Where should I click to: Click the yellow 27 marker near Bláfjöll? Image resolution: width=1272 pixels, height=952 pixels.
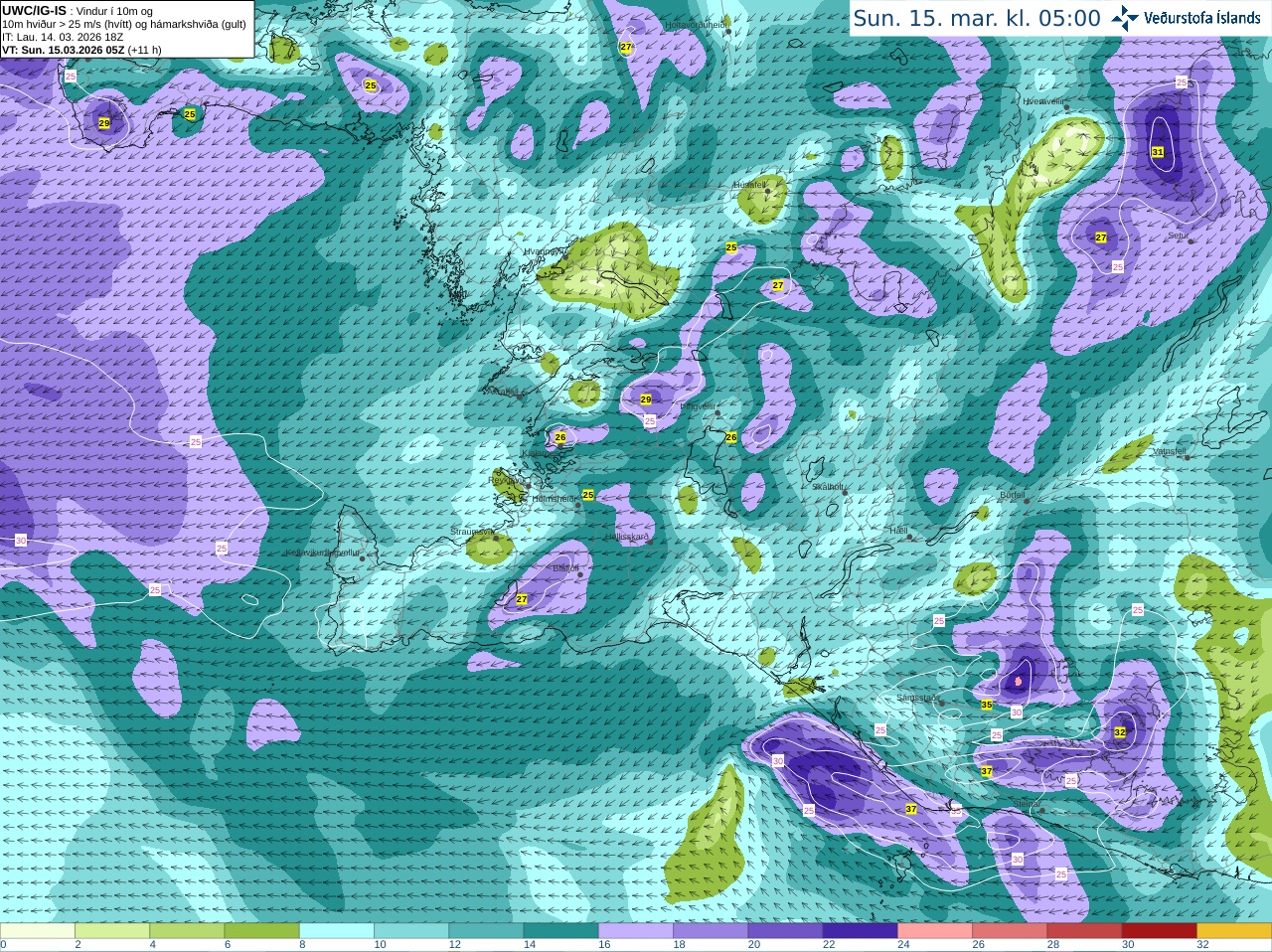[x=522, y=599]
